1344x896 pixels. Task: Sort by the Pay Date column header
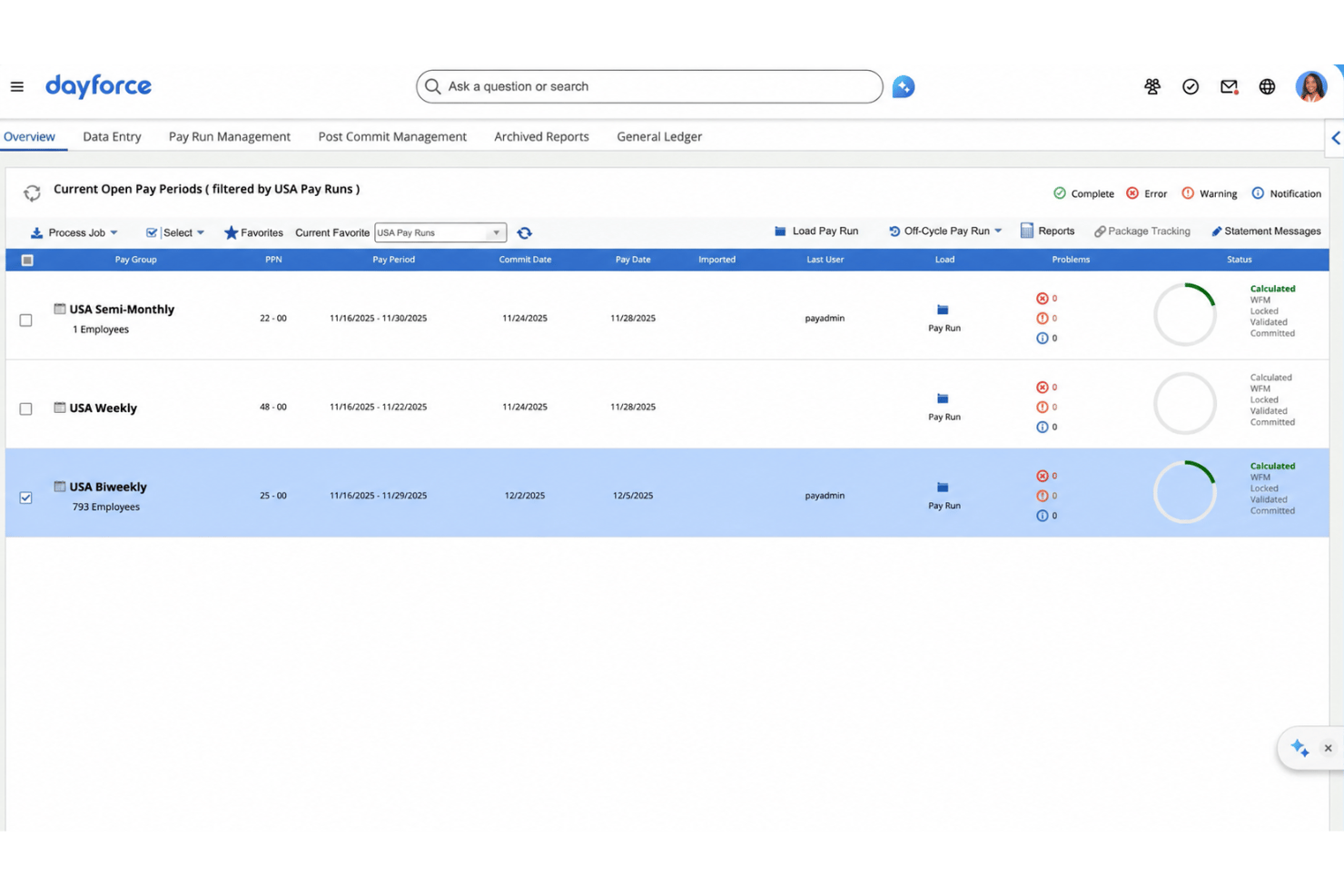click(633, 260)
